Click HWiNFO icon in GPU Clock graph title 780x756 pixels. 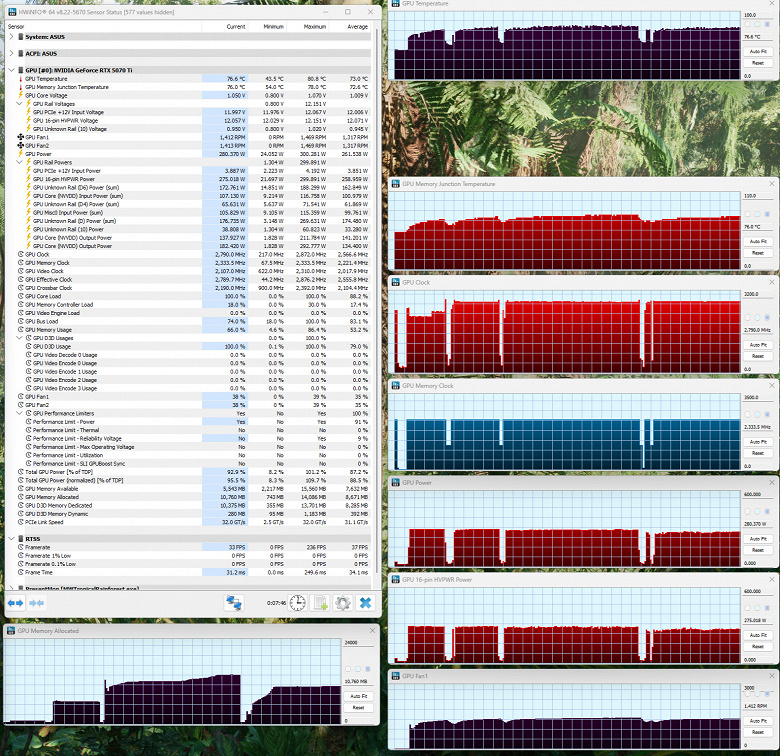tap(396, 282)
